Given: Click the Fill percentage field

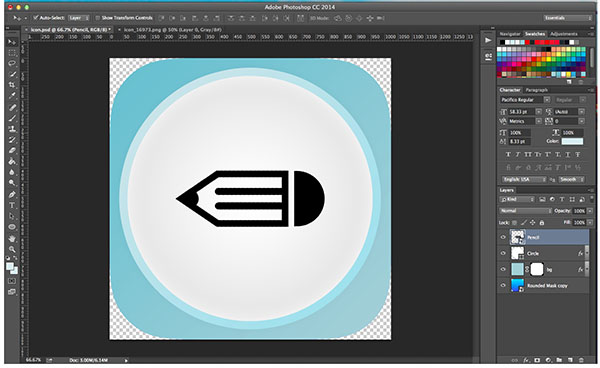Looking at the screenshot, I should point(579,223).
